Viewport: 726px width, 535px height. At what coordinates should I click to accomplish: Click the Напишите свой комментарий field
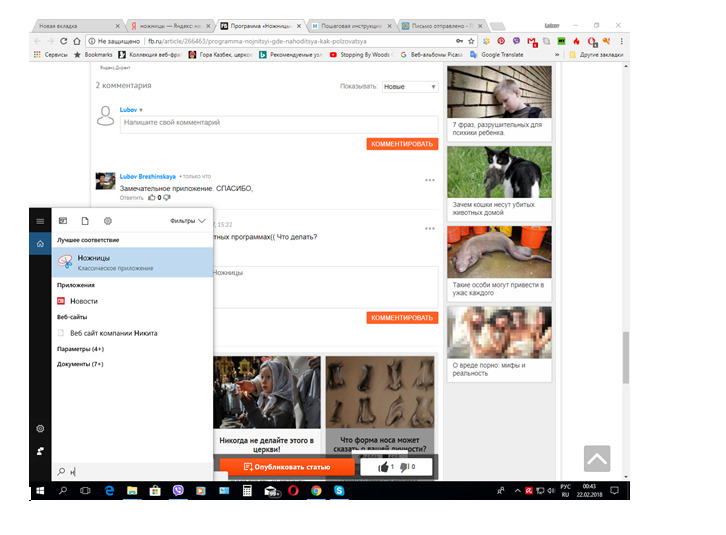point(279,124)
